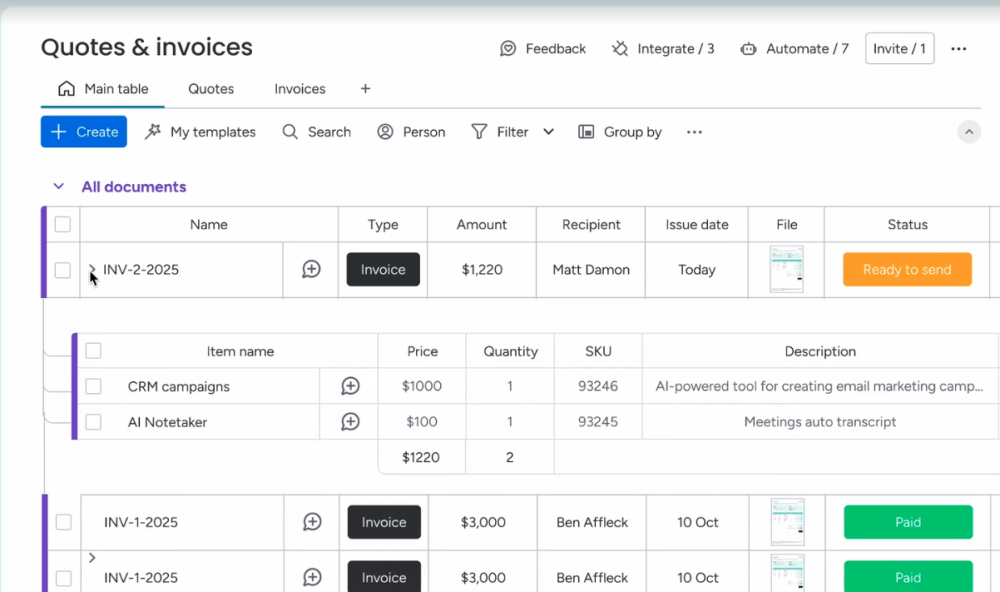Tick the checkbox for INV-2-2025 row
The image size is (1000, 592).
click(x=63, y=270)
